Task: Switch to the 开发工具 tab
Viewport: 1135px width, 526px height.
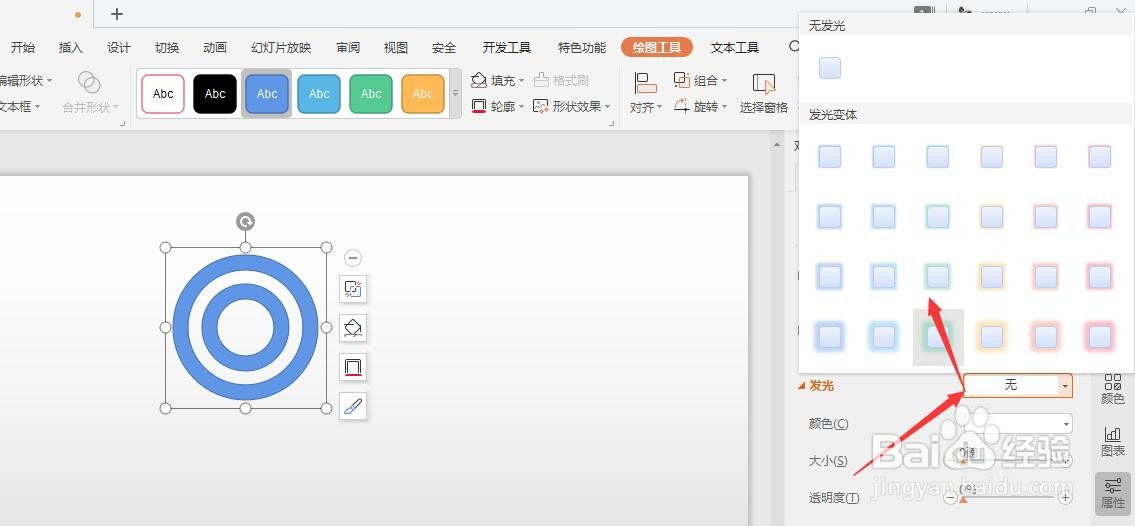Action: pyautogui.click(x=507, y=48)
